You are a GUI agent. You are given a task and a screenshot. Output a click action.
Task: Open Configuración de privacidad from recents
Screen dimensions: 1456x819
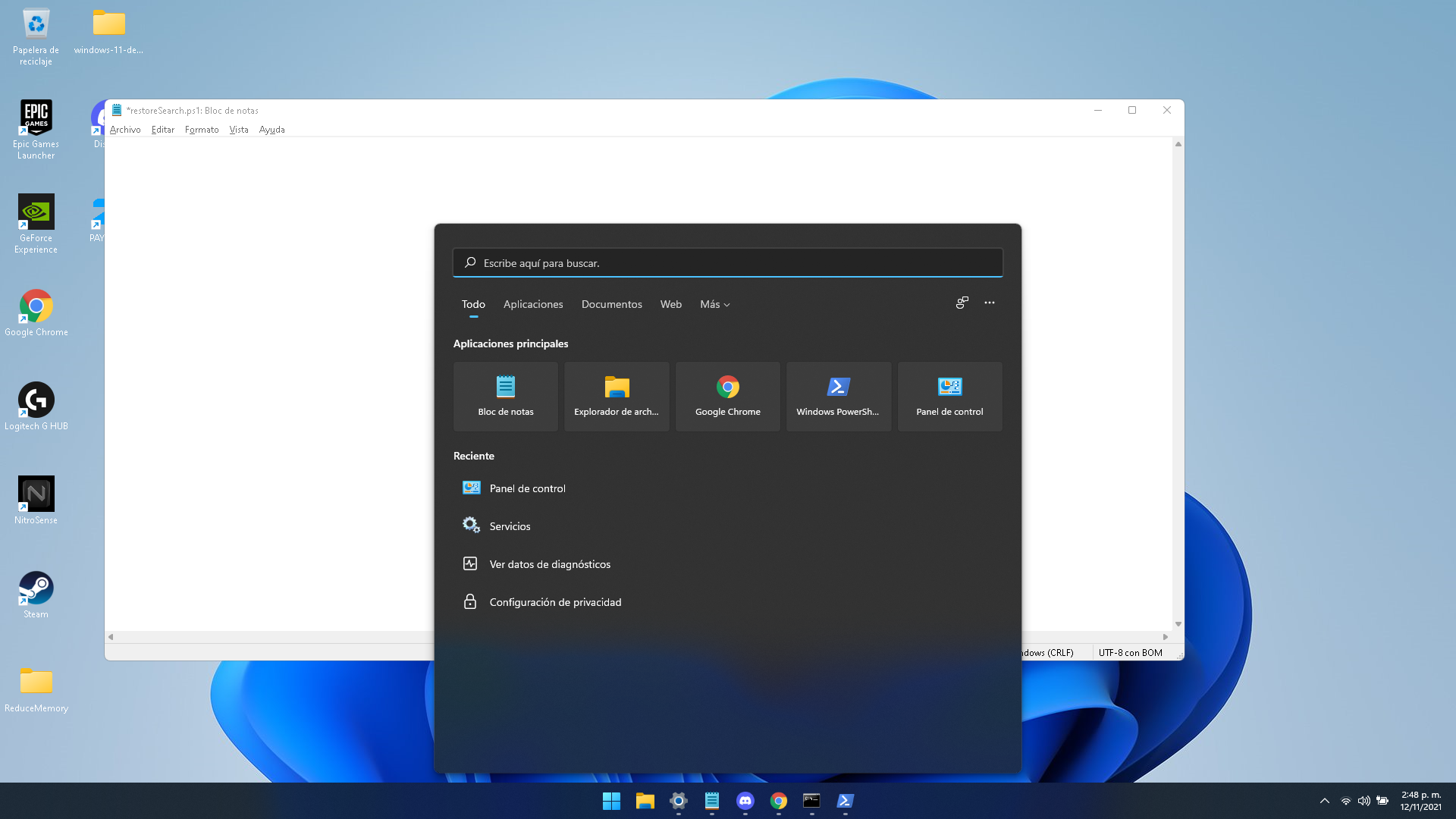click(555, 601)
